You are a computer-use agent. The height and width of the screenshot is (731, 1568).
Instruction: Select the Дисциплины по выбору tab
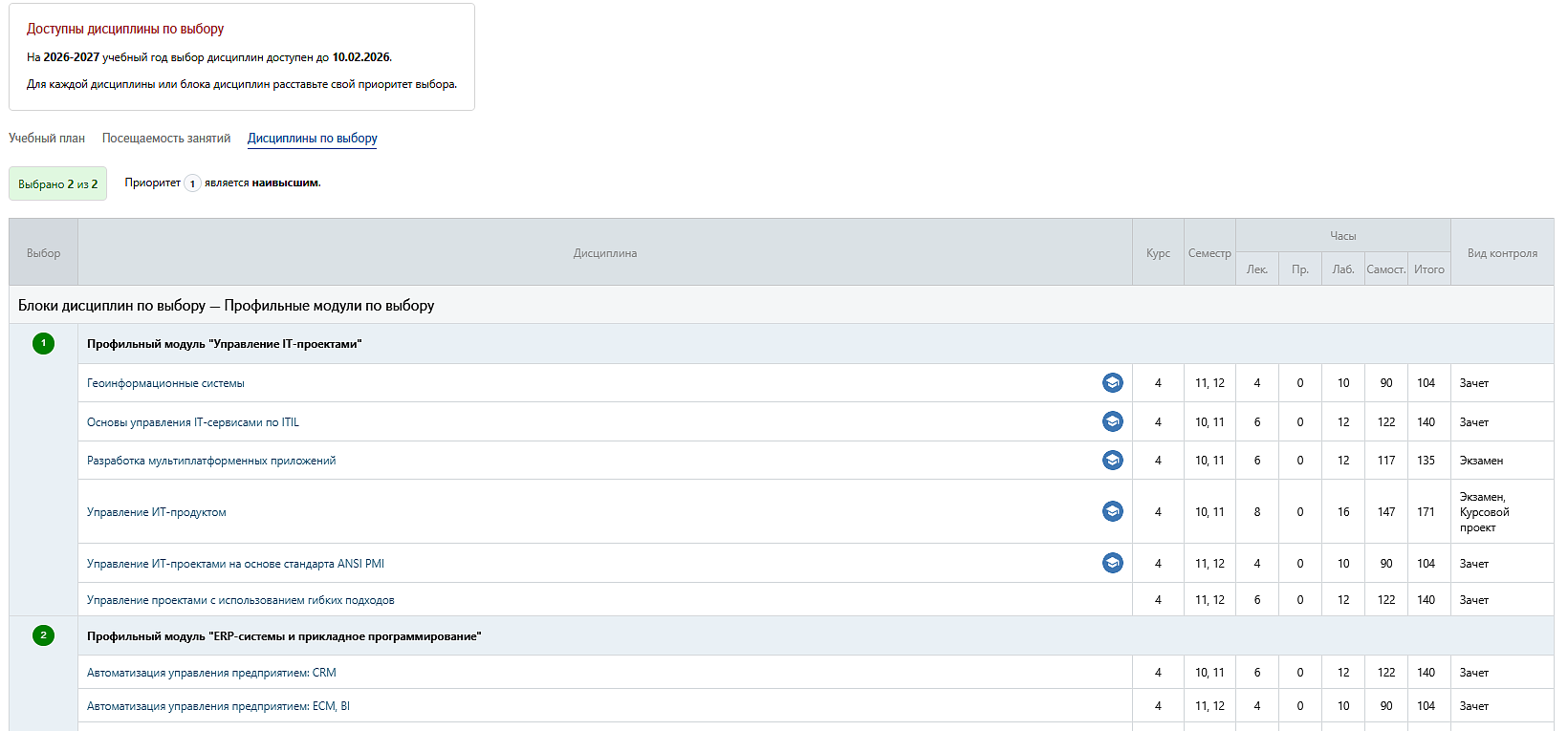(312, 139)
